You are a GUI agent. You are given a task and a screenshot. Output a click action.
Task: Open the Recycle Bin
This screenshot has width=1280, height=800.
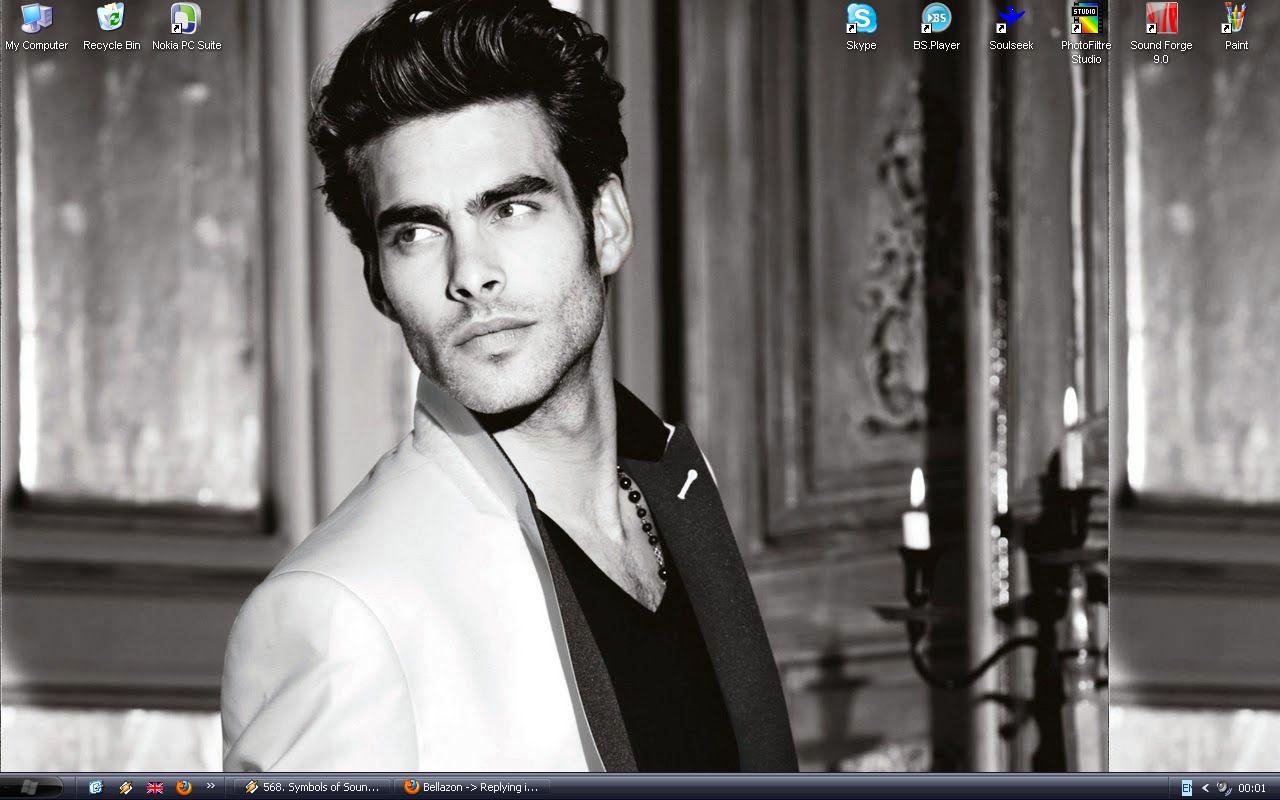click(111, 20)
